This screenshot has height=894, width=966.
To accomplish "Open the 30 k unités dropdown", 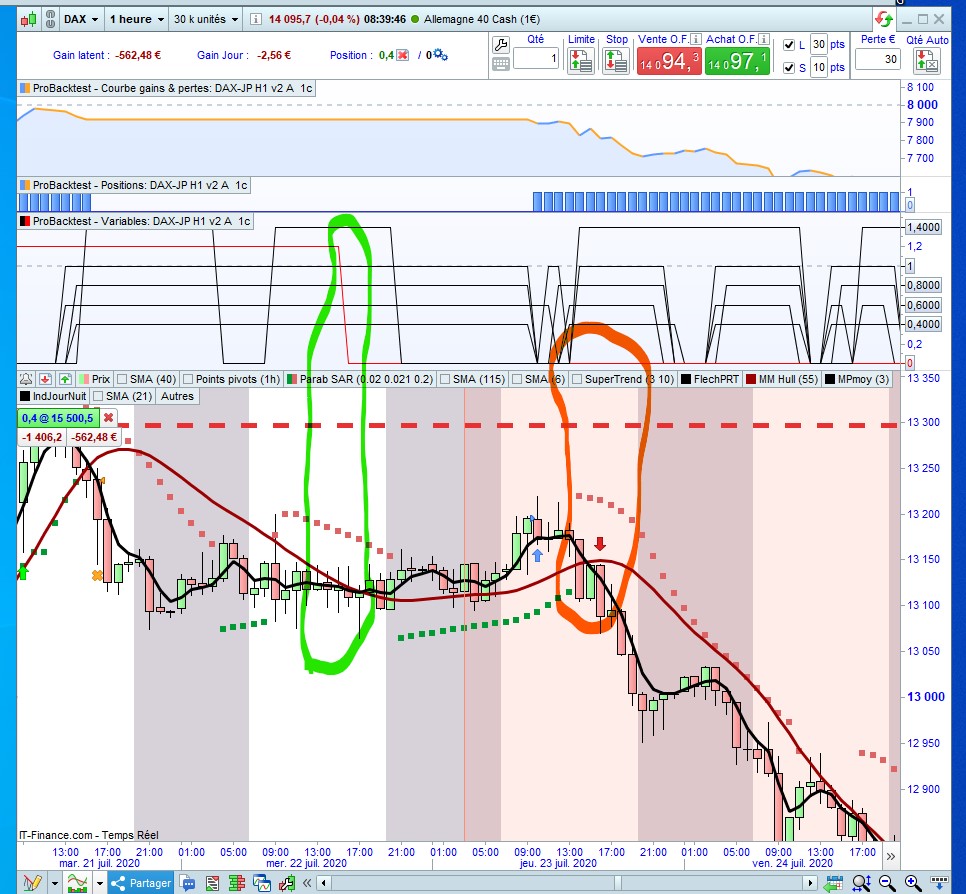I will [x=206, y=19].
